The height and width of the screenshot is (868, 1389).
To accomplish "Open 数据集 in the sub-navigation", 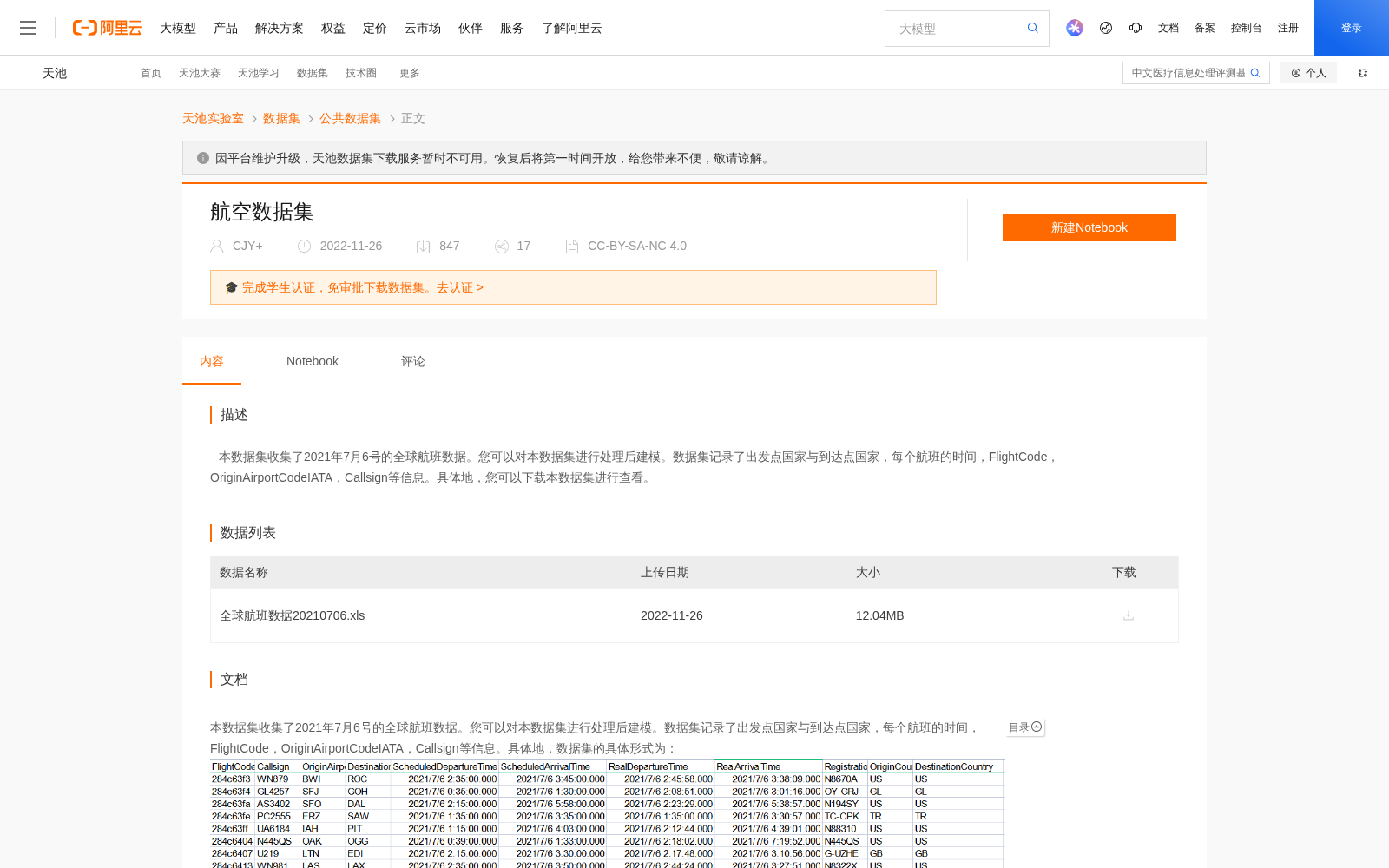I will (313, 73).
